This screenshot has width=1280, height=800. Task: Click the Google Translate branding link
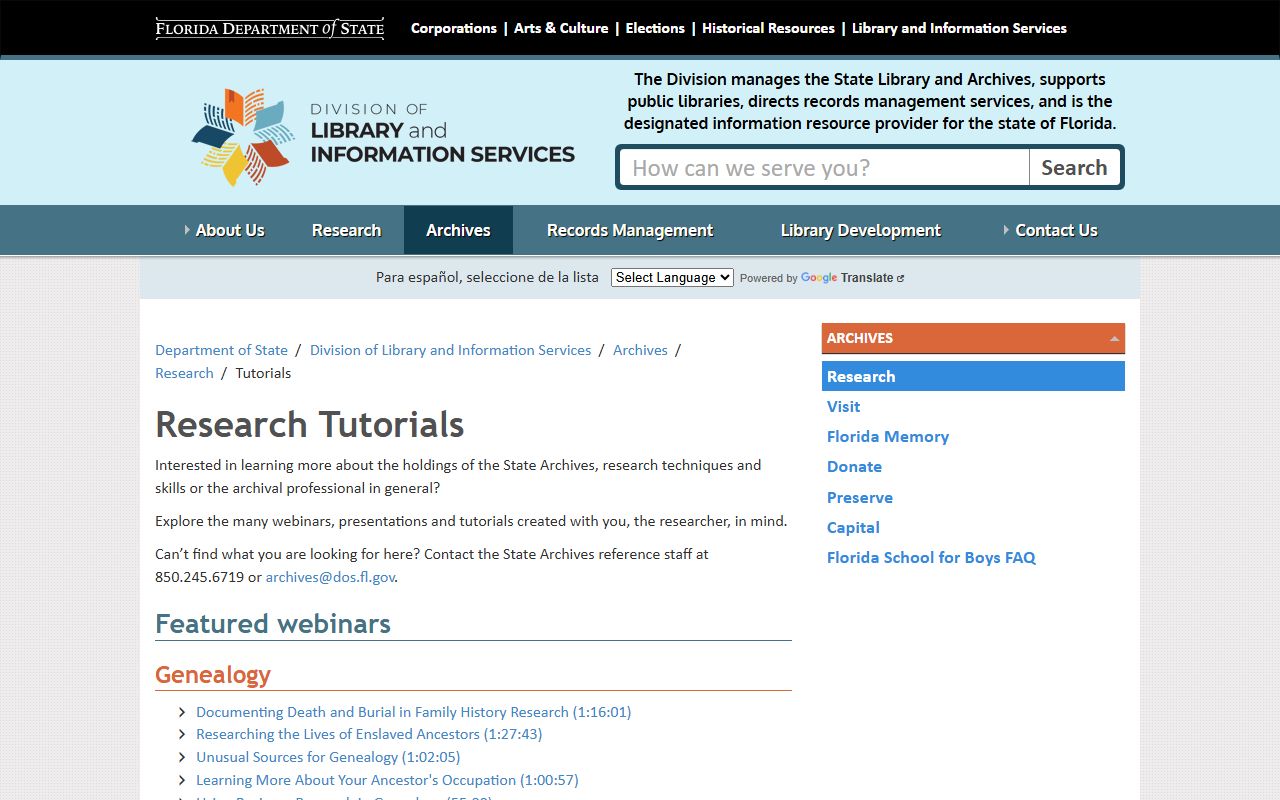pos(846,278)
